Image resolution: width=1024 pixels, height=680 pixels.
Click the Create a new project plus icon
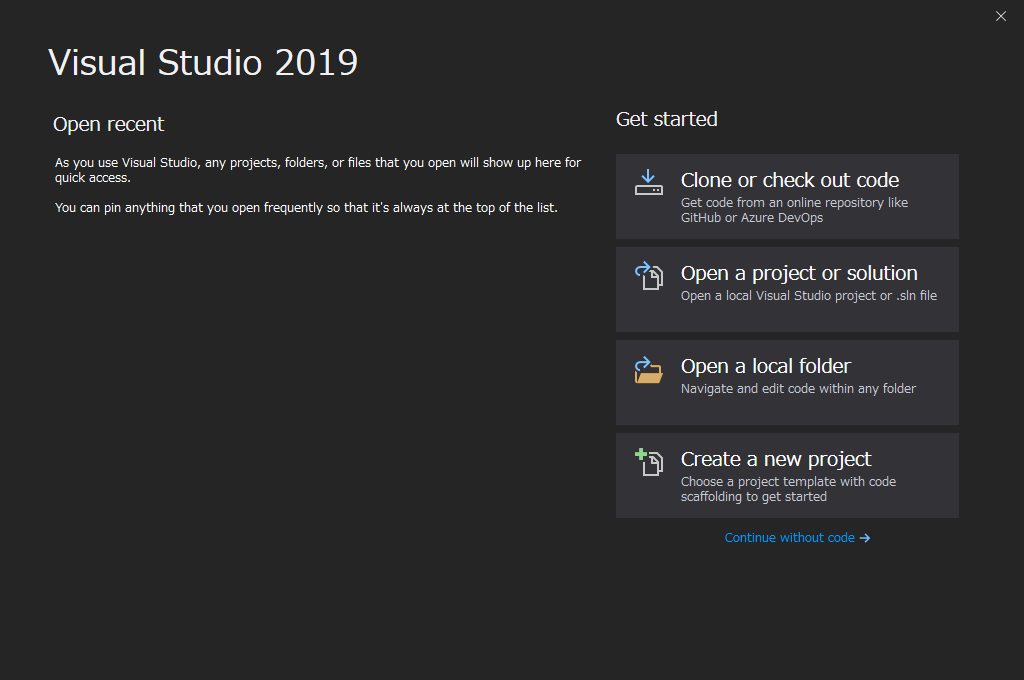[x=648, y=462]
